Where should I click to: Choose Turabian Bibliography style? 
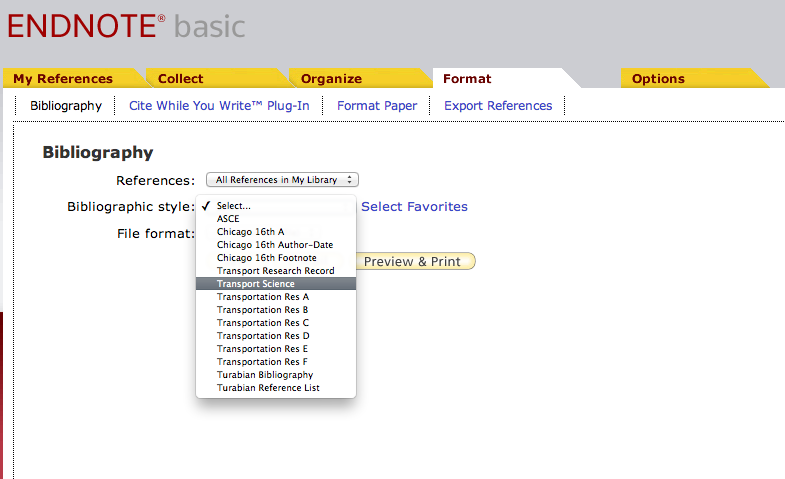coord(276,375)
